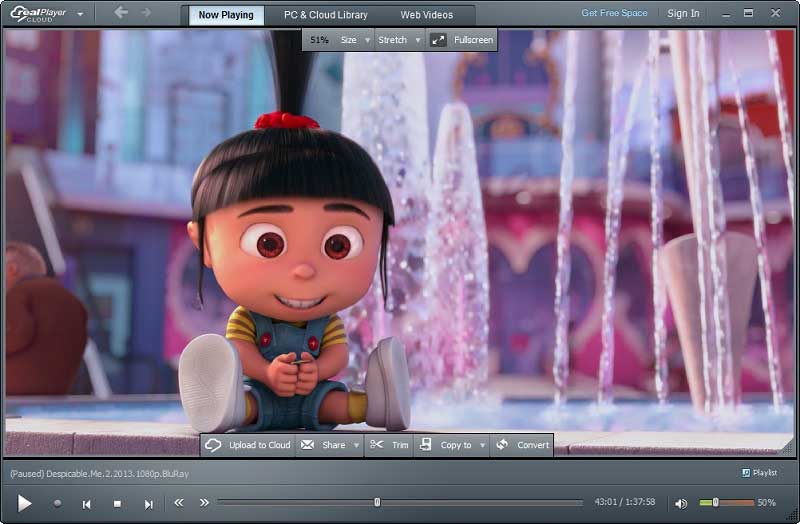Open the PC & Cloud Library tab
Viewport: 800px width, 524px height.
point(326,15)
